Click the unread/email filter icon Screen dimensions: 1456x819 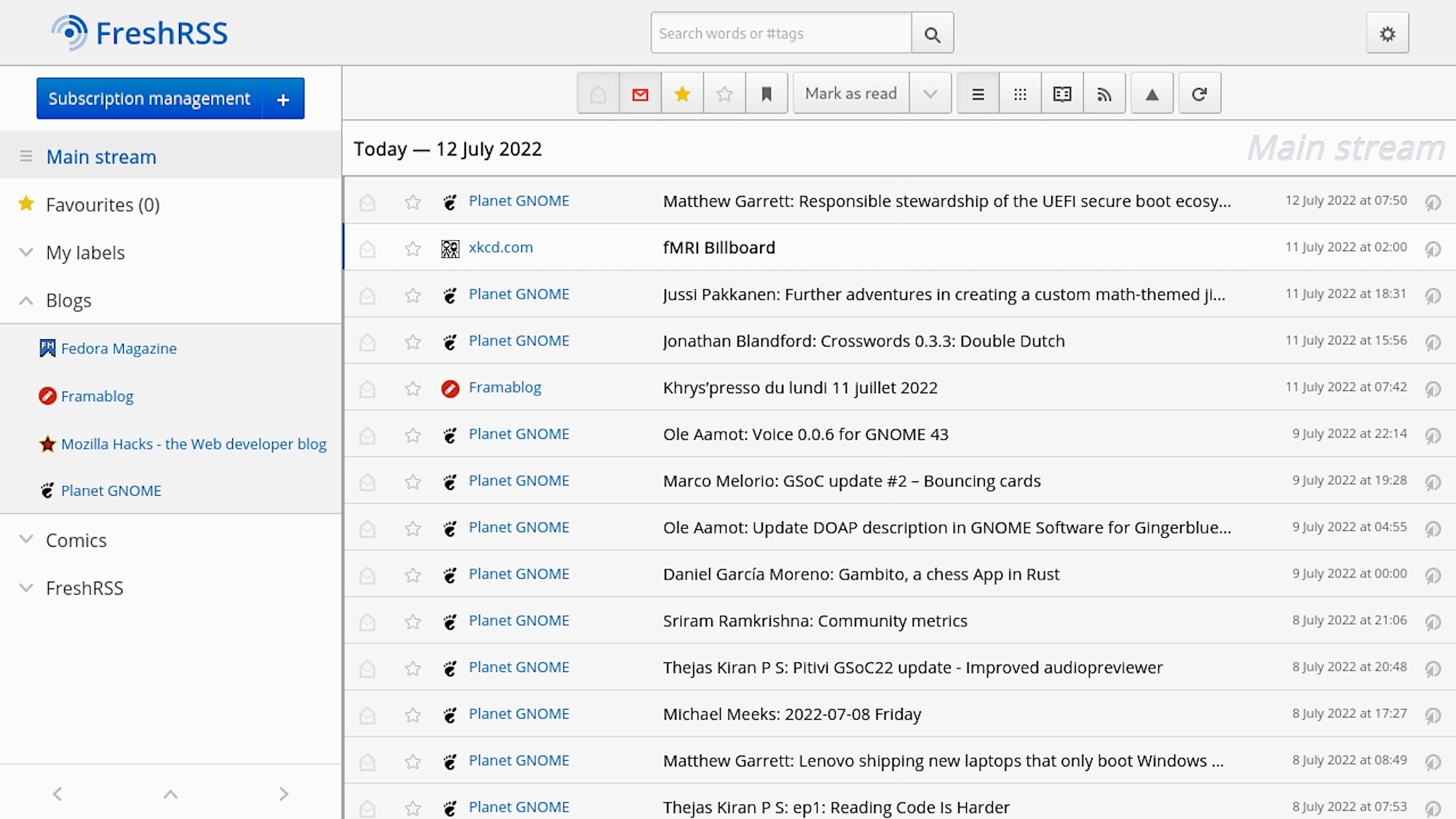pyautogui.click(x=640, y=93)
